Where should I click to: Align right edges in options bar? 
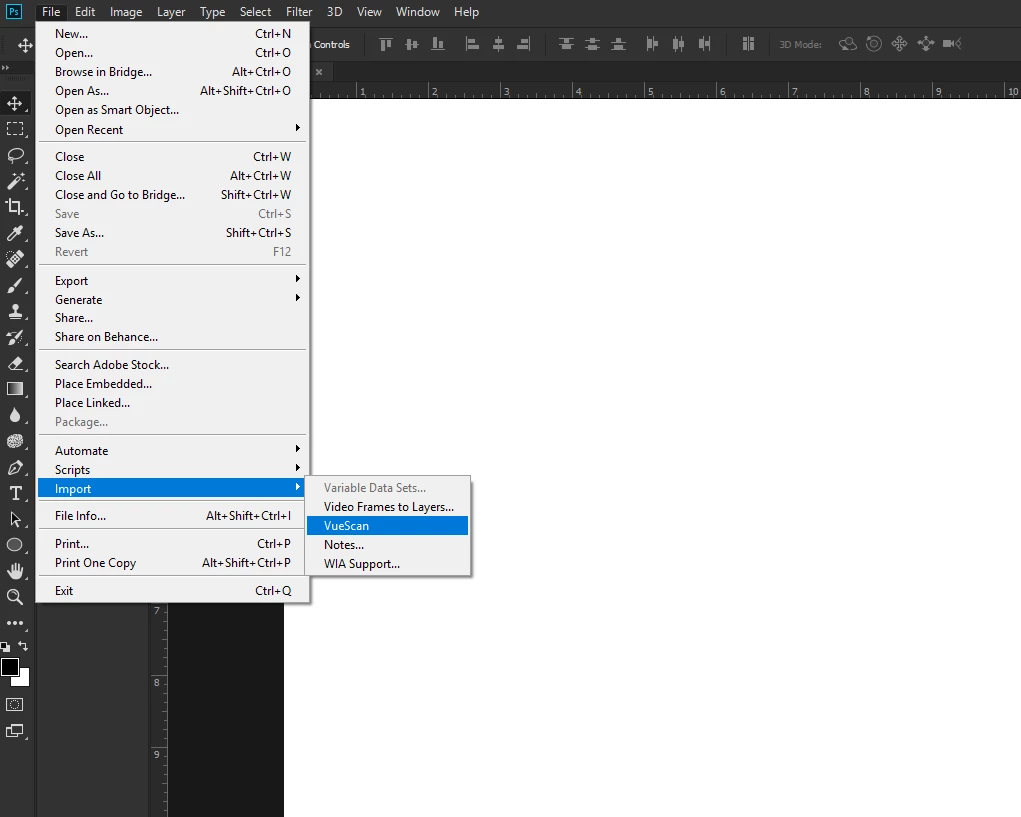pos(524,44)
